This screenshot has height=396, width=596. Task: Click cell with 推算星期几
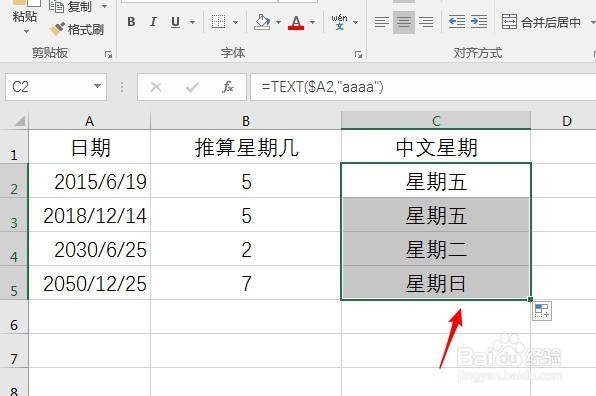pos(246,147)
